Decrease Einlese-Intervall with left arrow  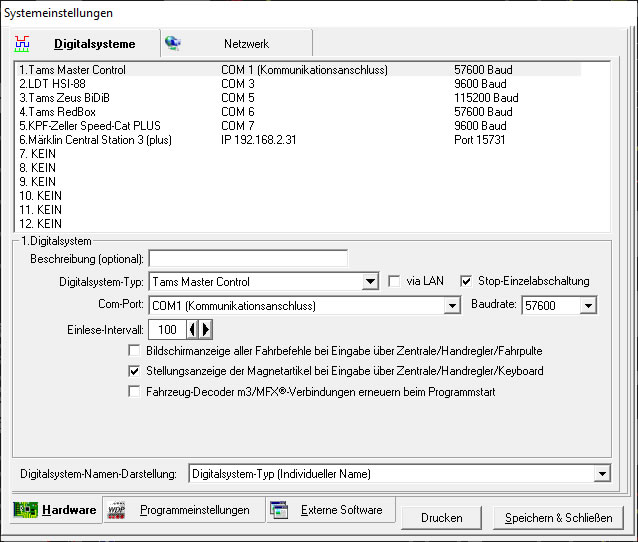[x=194, y=329]
